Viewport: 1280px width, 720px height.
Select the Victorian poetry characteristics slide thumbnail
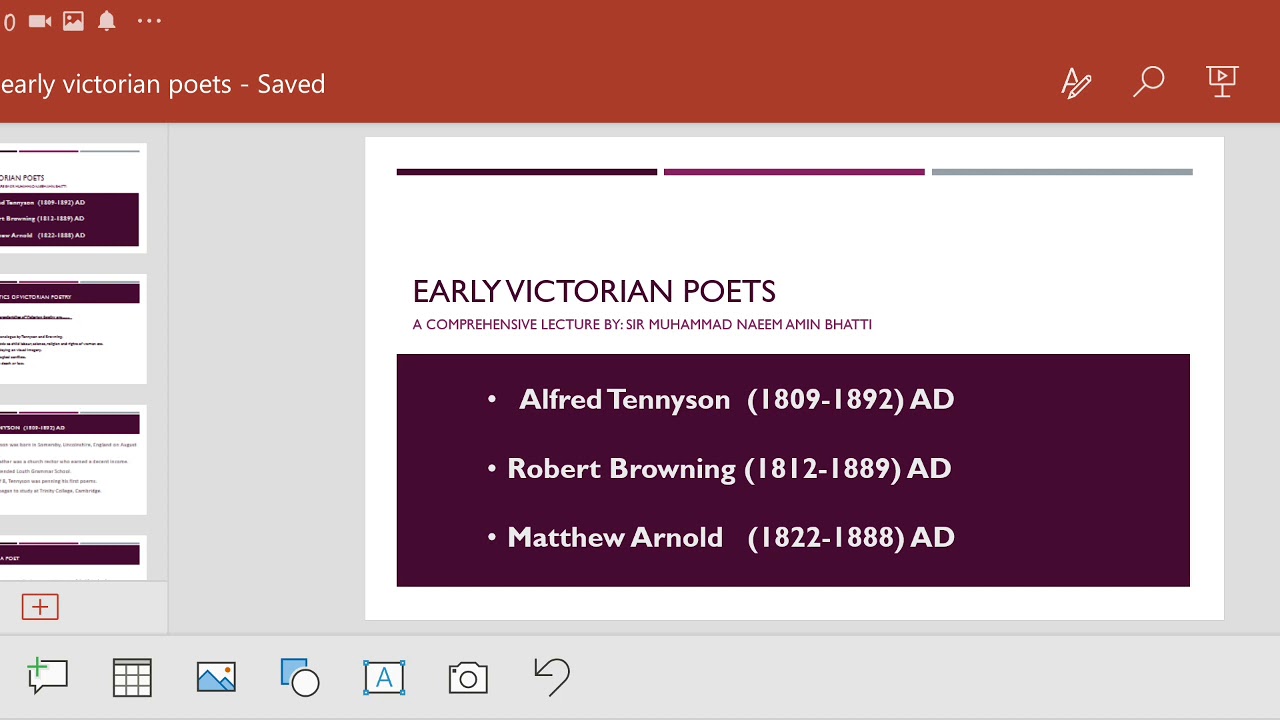[73, 329]
